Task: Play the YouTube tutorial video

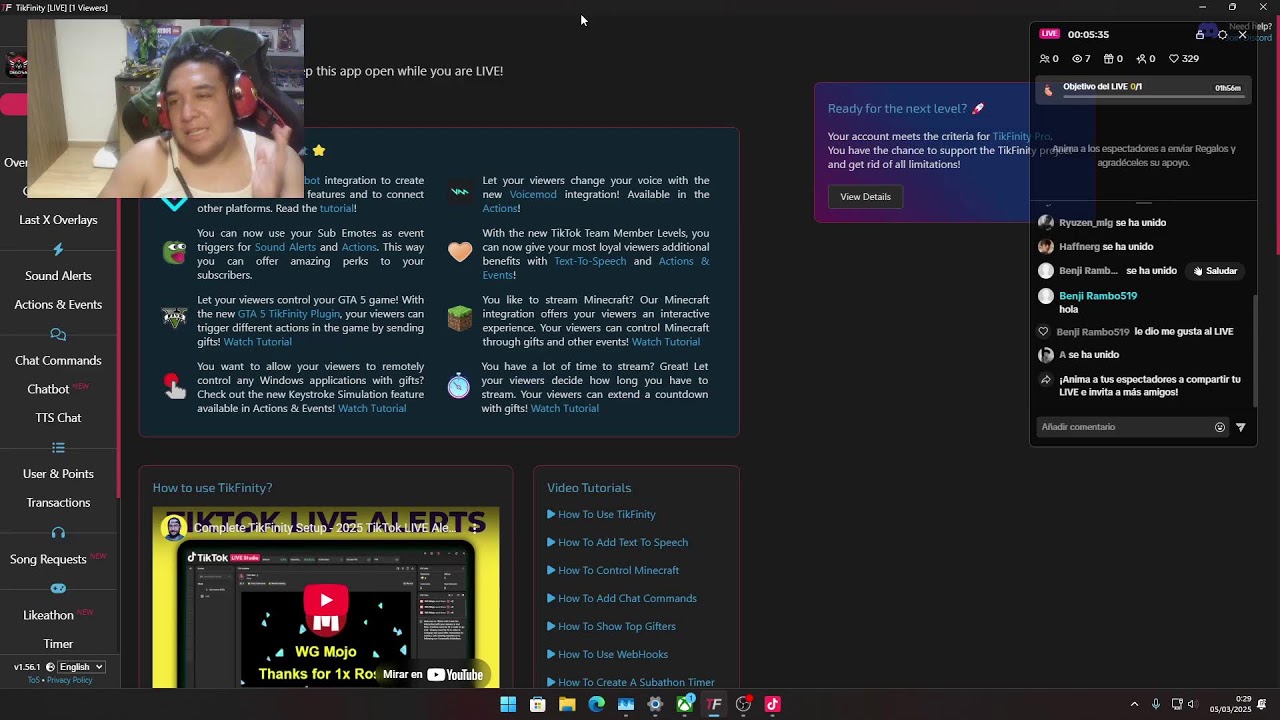Action: (x=326, y=600)
